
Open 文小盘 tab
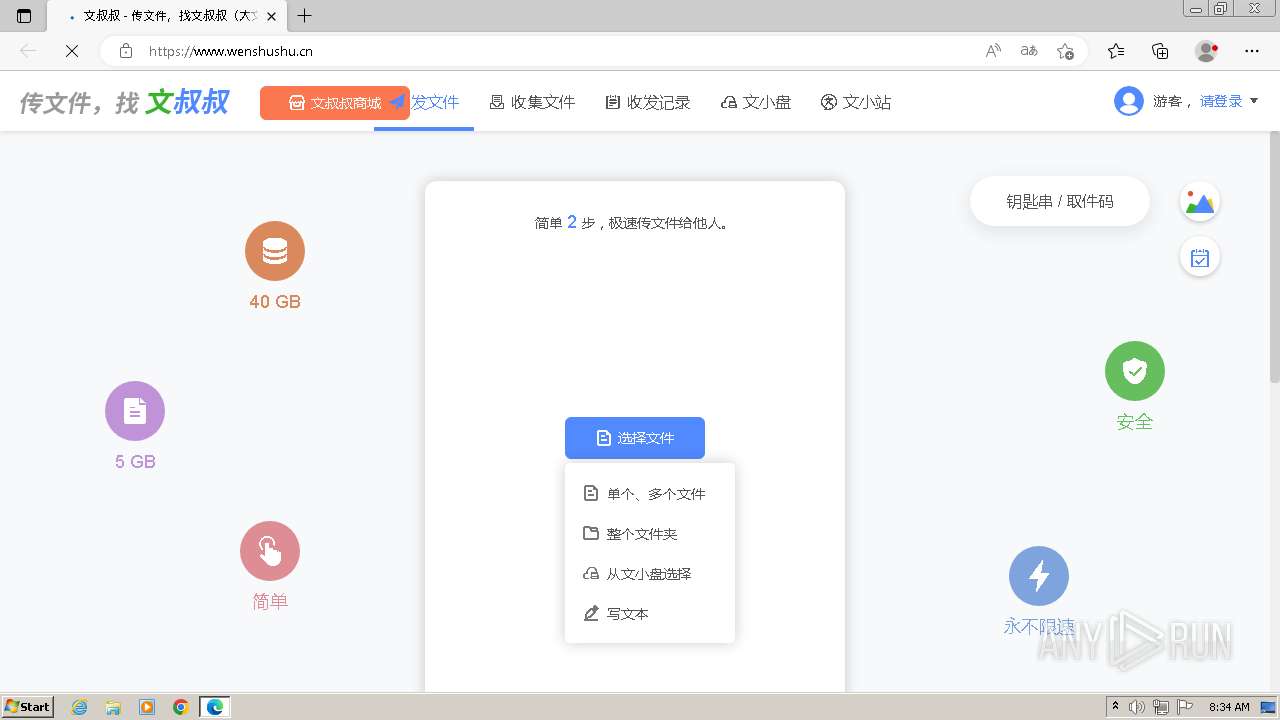[x=756, y=102]
